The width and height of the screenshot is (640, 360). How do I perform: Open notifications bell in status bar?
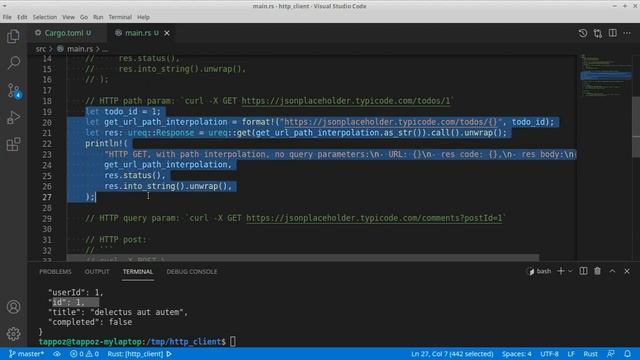[x=627, y=354]
